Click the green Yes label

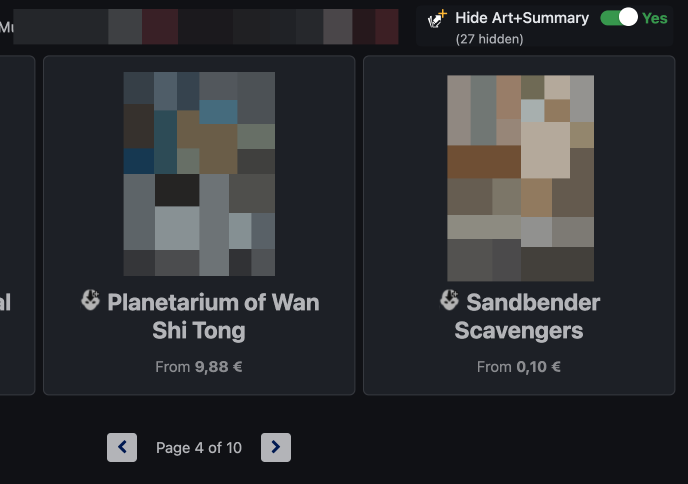click(655, 18)
